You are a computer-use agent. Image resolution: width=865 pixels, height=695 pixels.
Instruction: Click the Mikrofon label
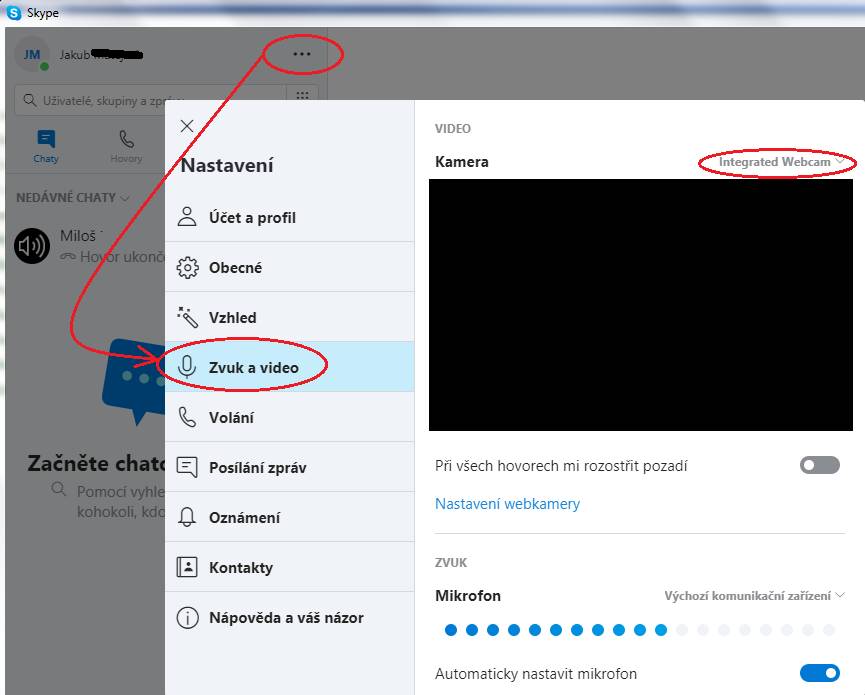click(468, 596)
